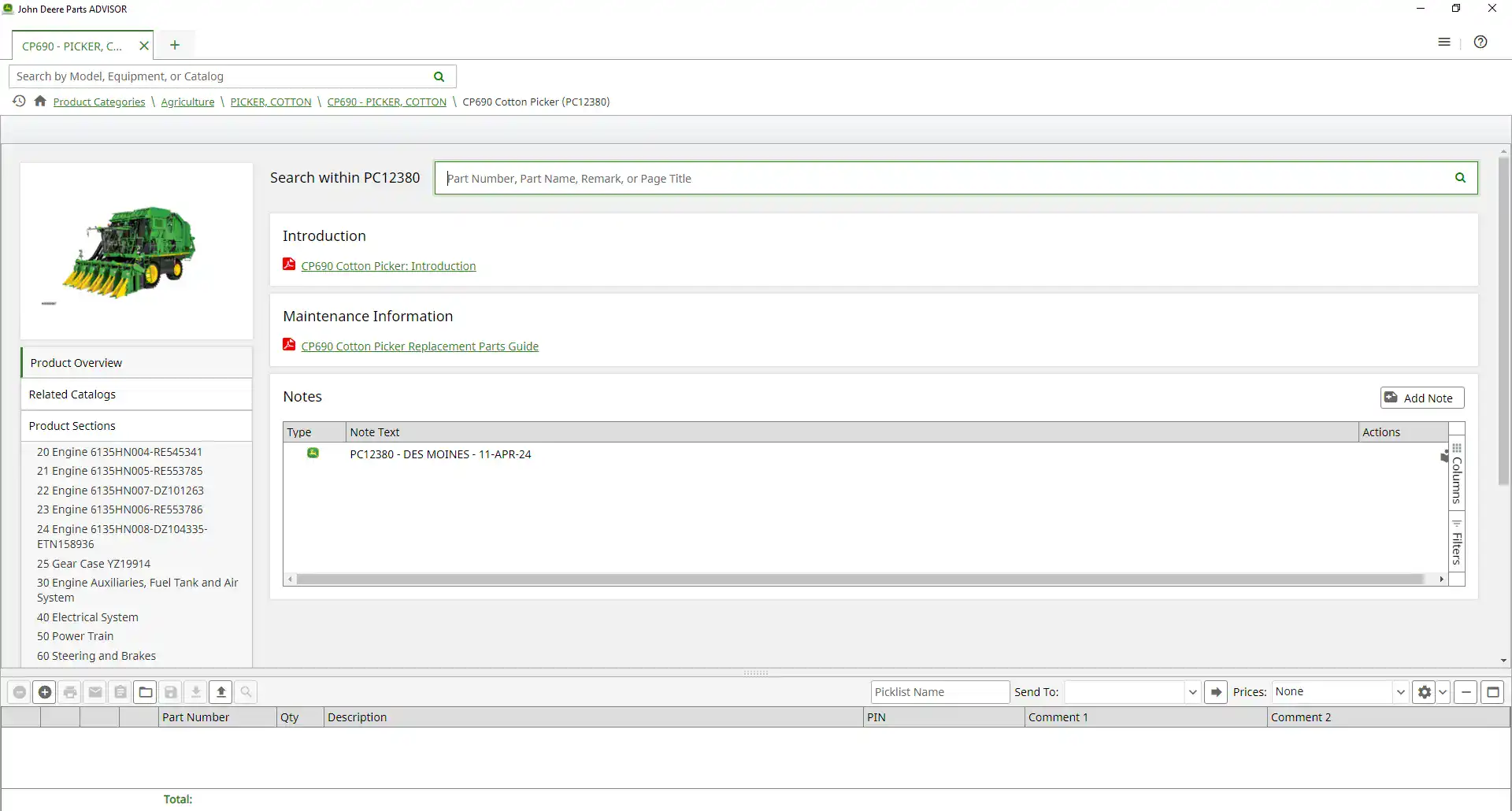
Task: Click the magnifier icon in picklist toolbar
Action: tap(246, 692)
